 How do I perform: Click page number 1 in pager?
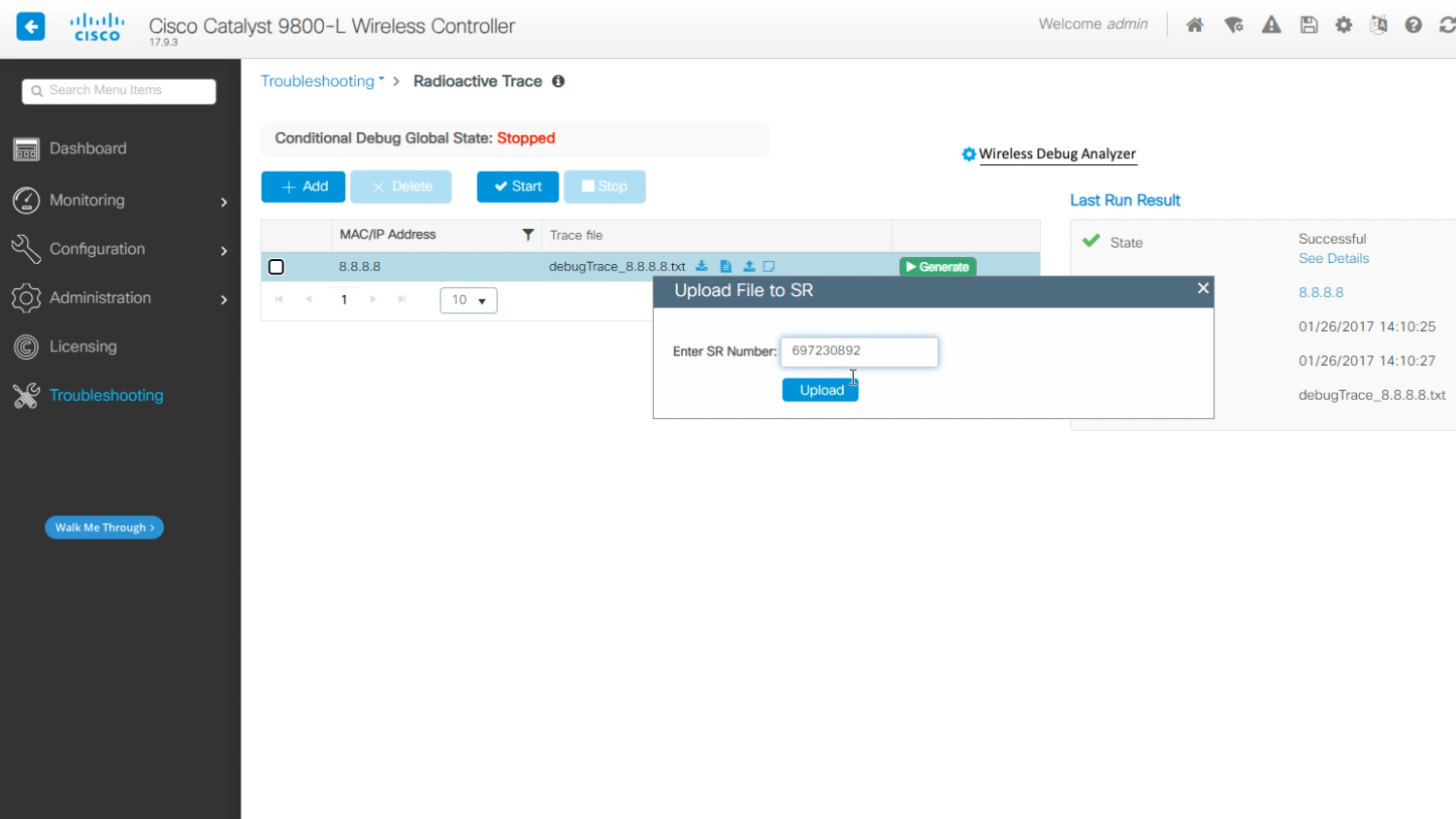(343, 300)
